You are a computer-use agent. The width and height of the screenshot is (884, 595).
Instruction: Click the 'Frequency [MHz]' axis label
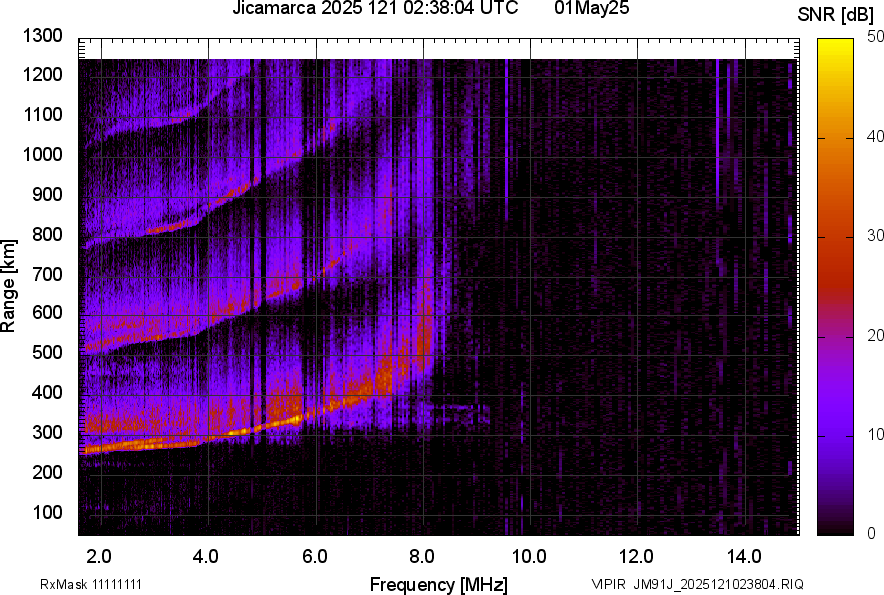tap(439, 584)
